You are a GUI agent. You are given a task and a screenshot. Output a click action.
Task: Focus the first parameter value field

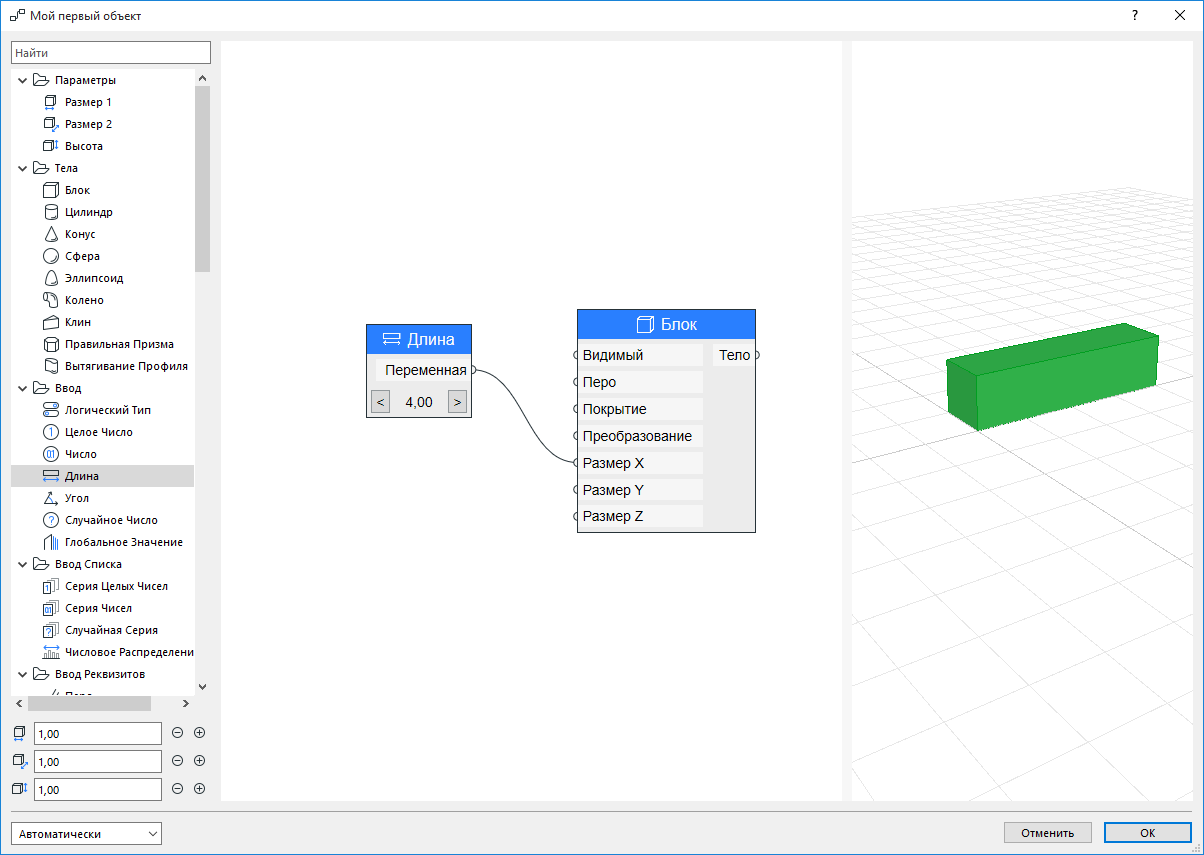98,733
